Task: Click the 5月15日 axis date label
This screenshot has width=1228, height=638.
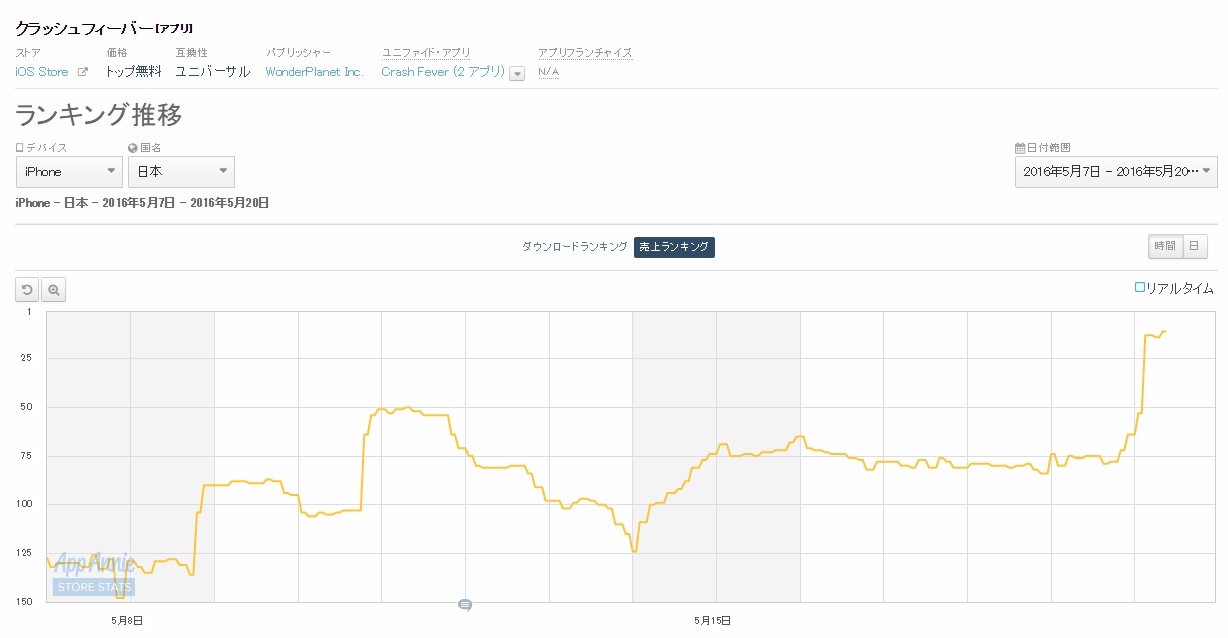Action: (x=713, y=621)
